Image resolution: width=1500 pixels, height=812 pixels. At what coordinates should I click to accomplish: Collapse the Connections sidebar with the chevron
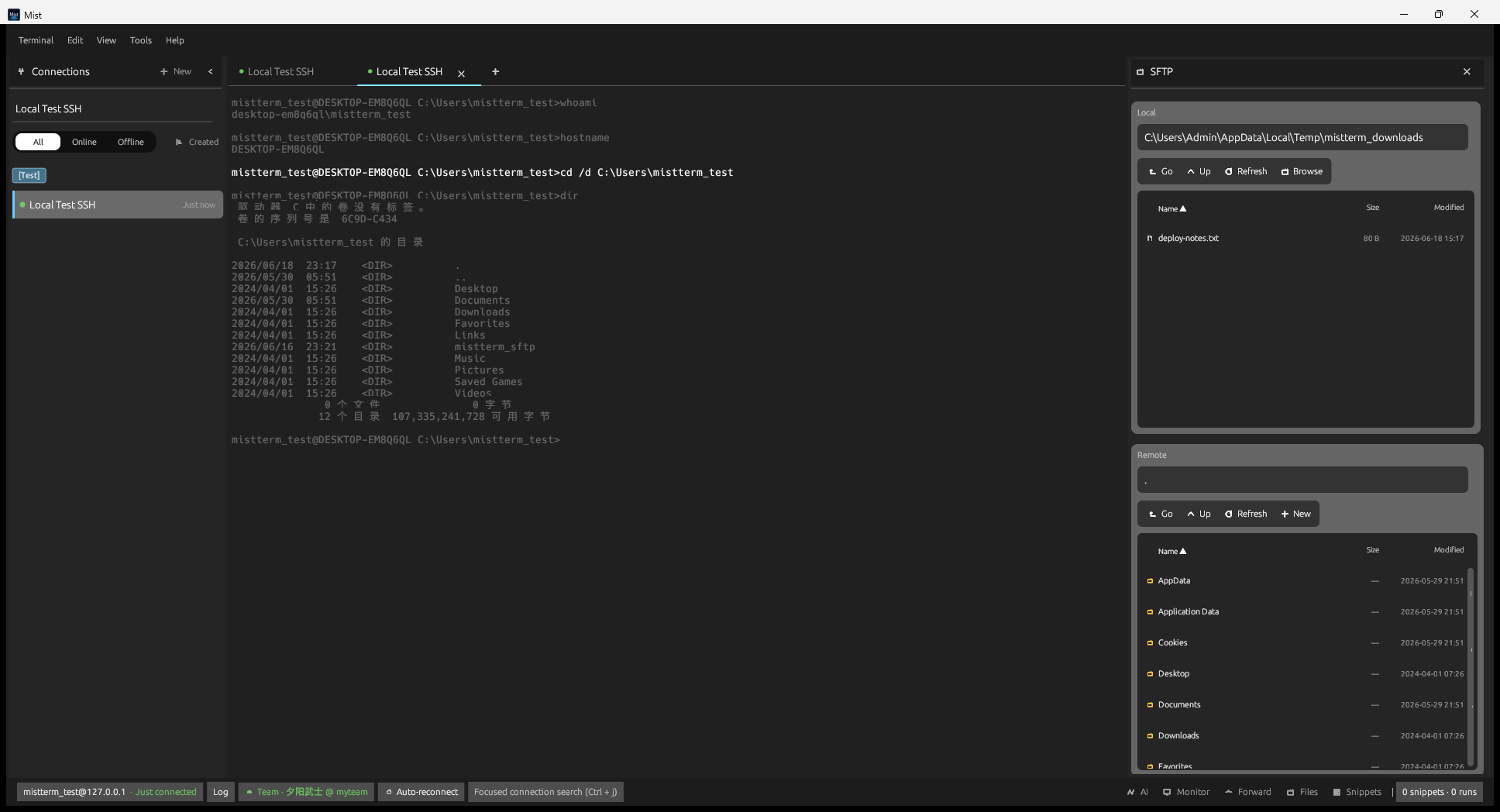coord(210,71)
